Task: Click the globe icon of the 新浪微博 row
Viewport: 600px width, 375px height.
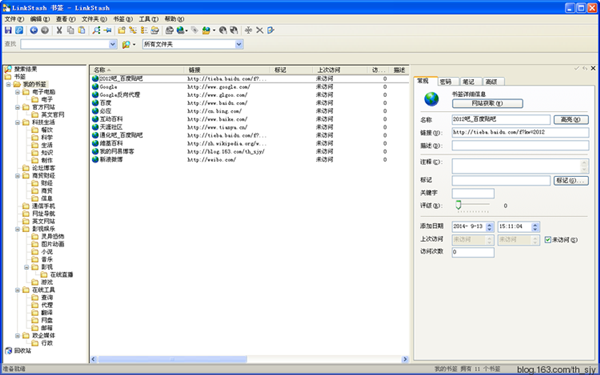Action: (x=95, y=159)
